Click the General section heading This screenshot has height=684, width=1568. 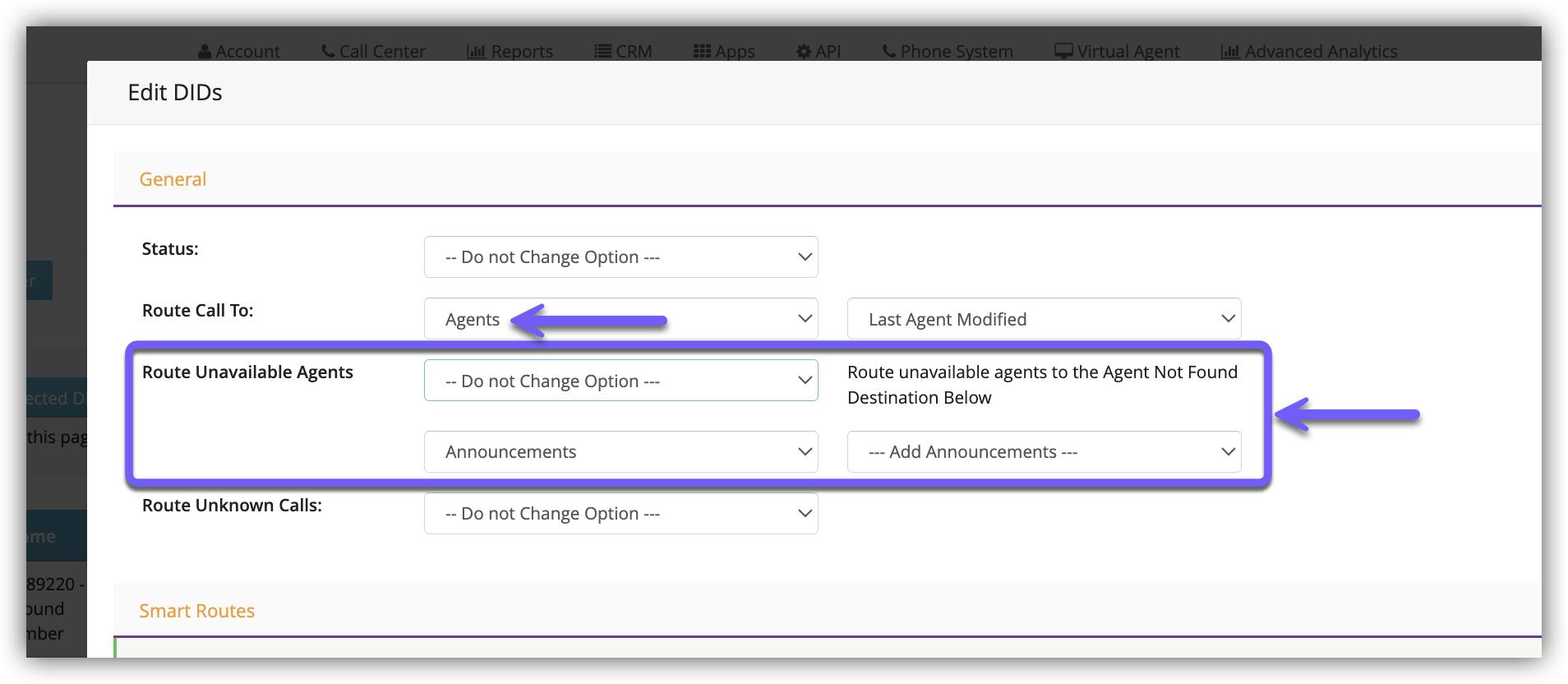pyautogui.click(x=173, y=179)
